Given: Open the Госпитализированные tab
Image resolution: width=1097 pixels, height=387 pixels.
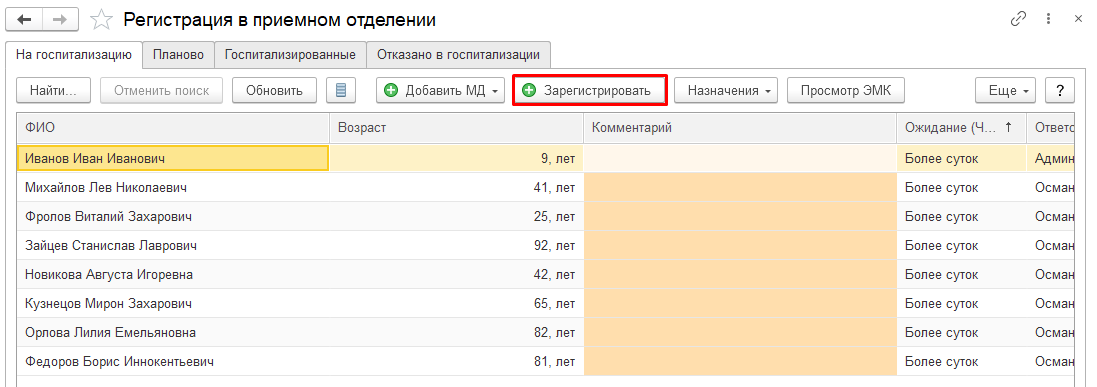Looking at the screenshot, I should coord(290,55).
